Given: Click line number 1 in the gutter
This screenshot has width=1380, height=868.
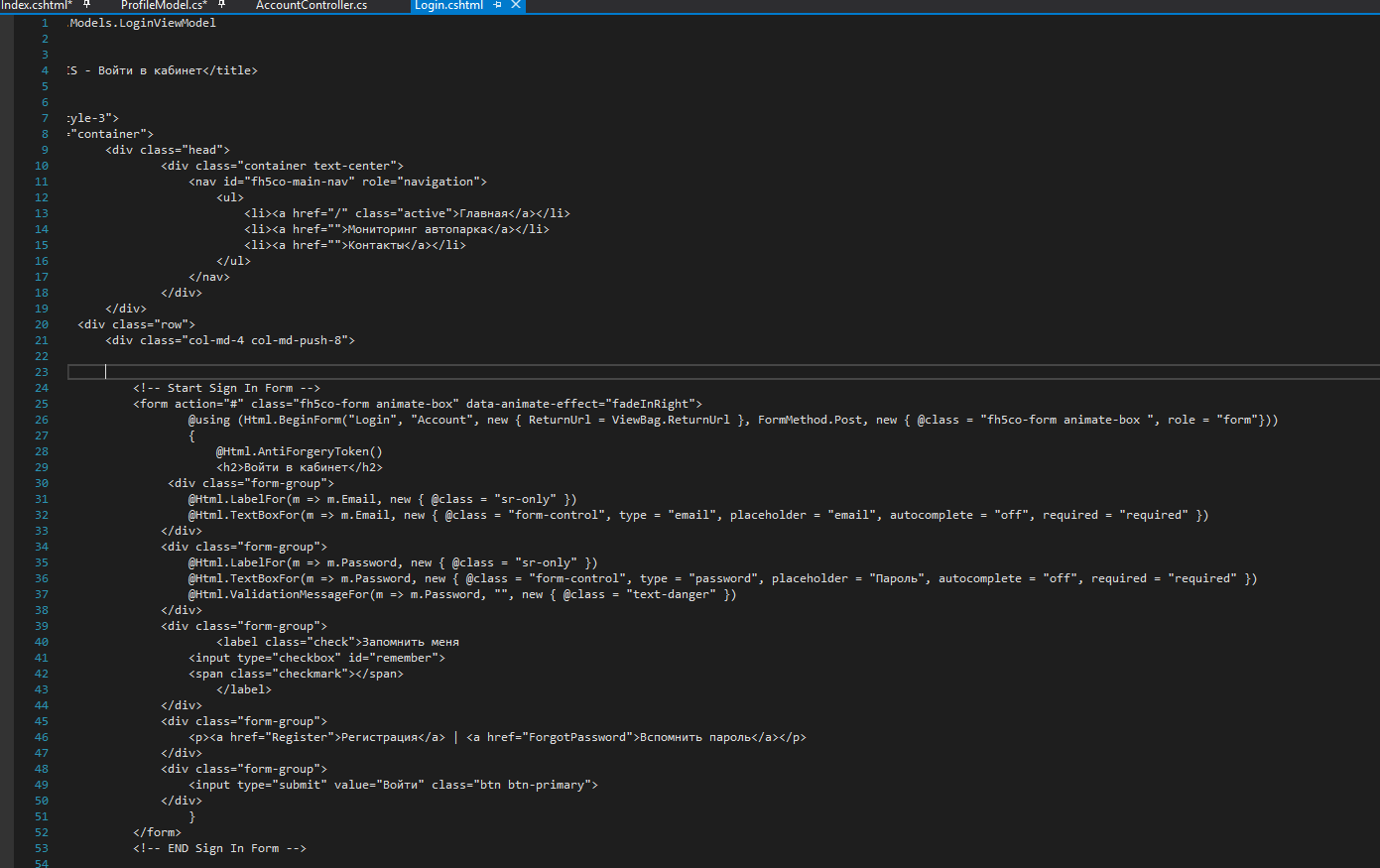Looking at the screenshot, I should coord(45,23).
